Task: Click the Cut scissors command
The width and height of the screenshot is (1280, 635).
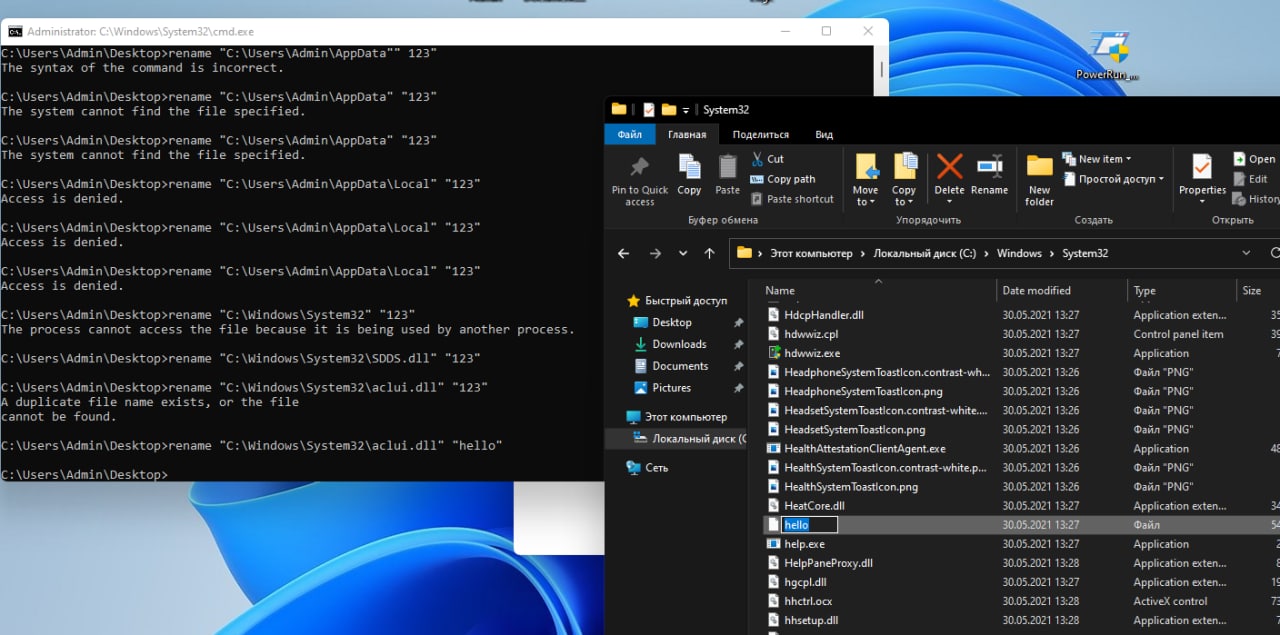Action: tap(766, 159)
